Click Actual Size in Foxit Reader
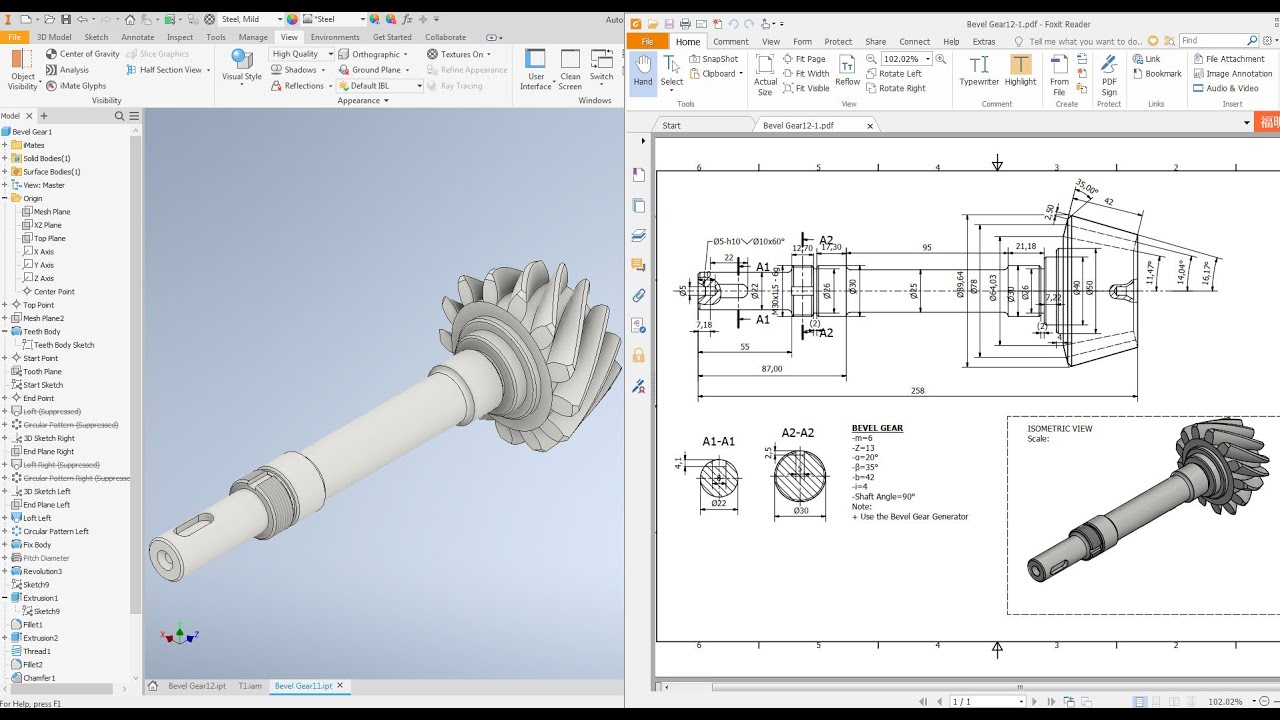This screenshot has height=720, width=1280. (765, 75)
